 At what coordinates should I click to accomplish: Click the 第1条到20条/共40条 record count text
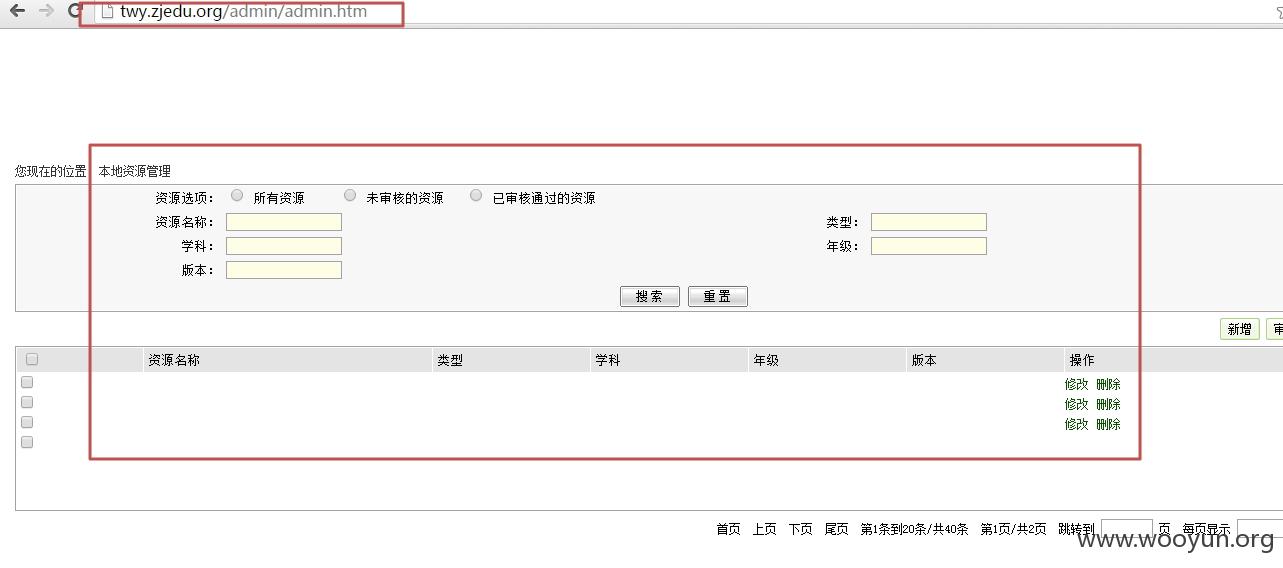point(914,529)
